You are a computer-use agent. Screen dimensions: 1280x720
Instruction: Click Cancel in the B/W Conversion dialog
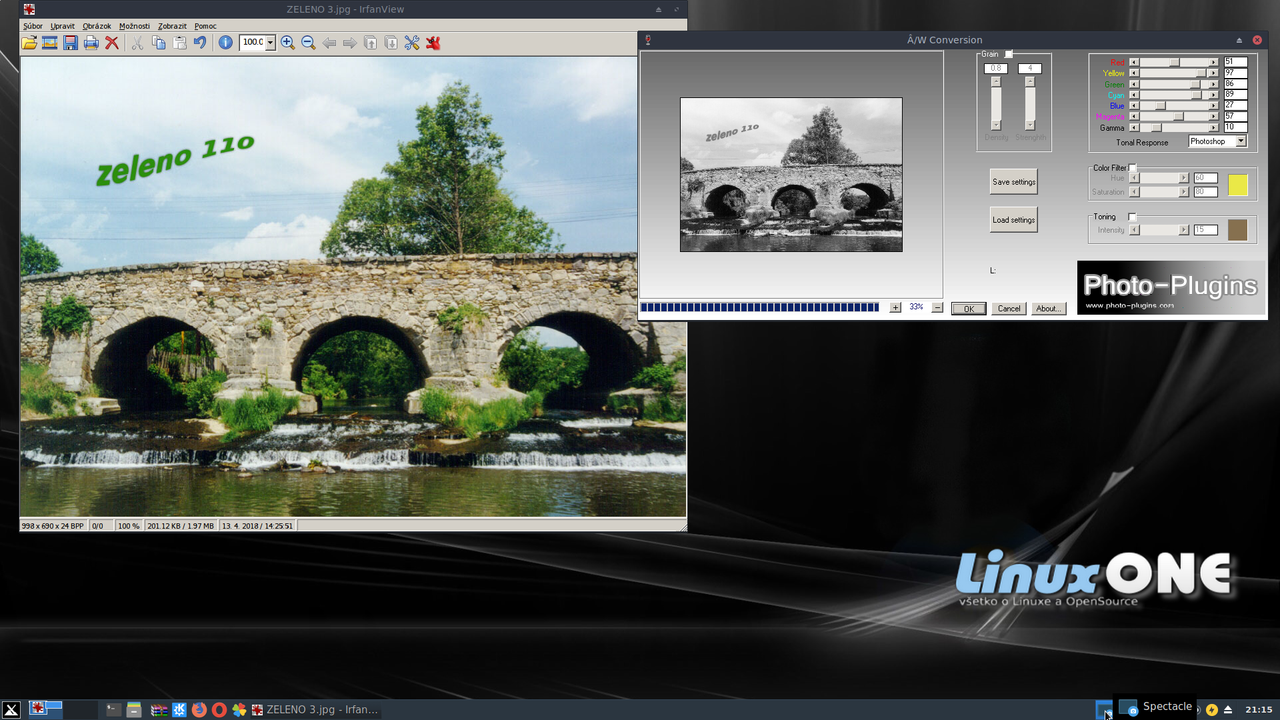(x=1009, y=308)
